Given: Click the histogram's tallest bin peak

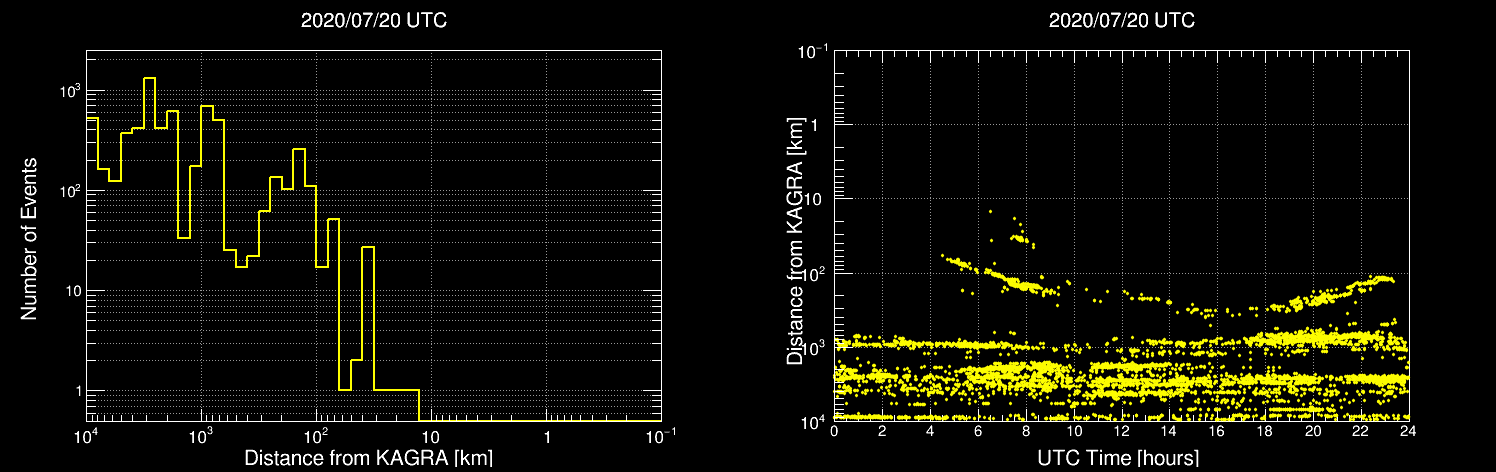Looking at the screenshot, I should [149, 78].
